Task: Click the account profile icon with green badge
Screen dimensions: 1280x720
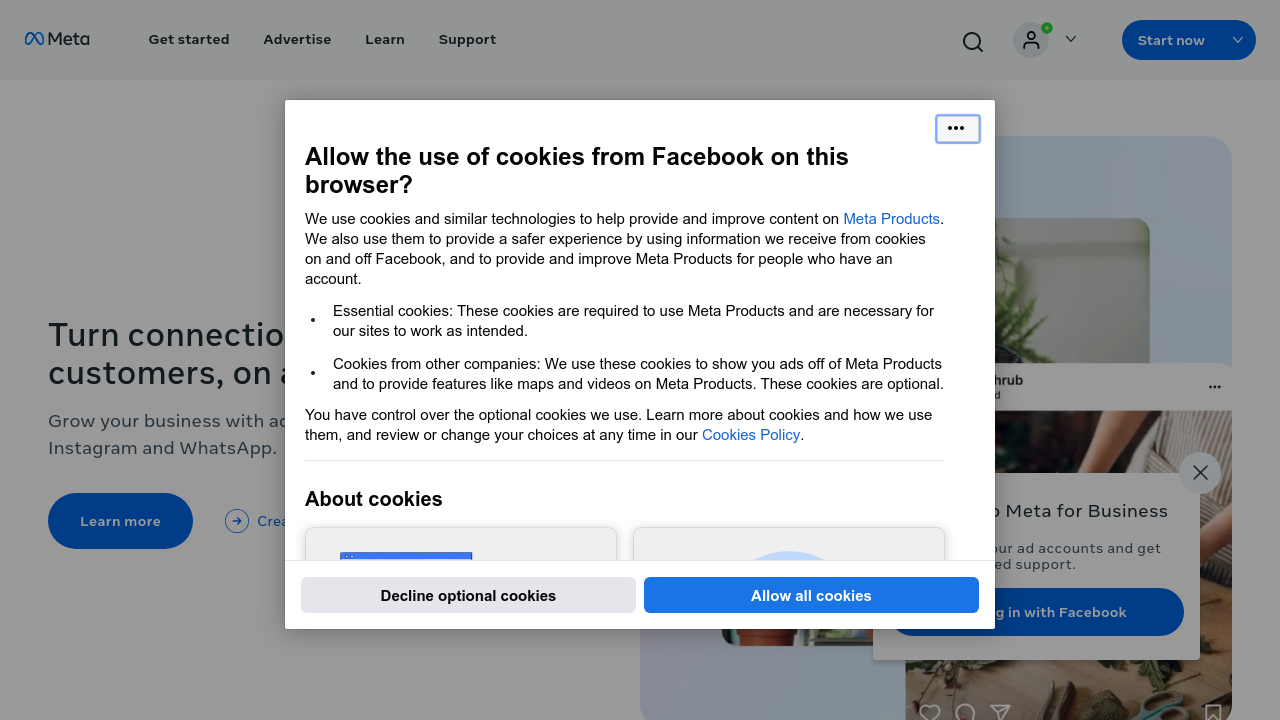Action: pos(1031,39)
